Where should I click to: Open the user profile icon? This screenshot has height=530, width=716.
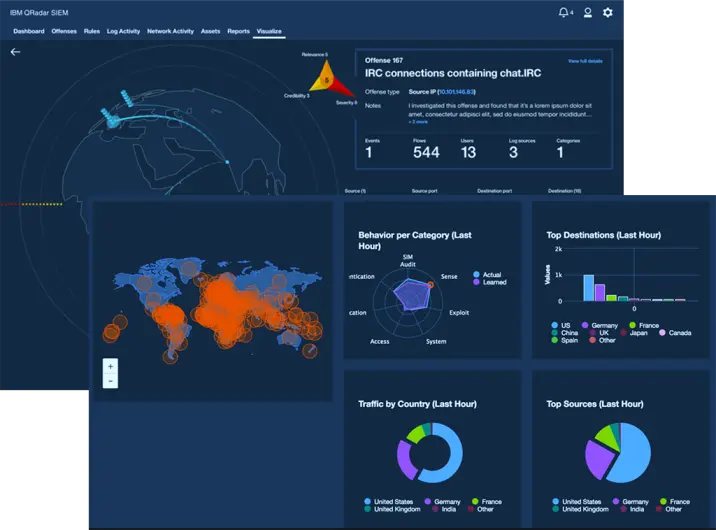[x=588, y=13]
